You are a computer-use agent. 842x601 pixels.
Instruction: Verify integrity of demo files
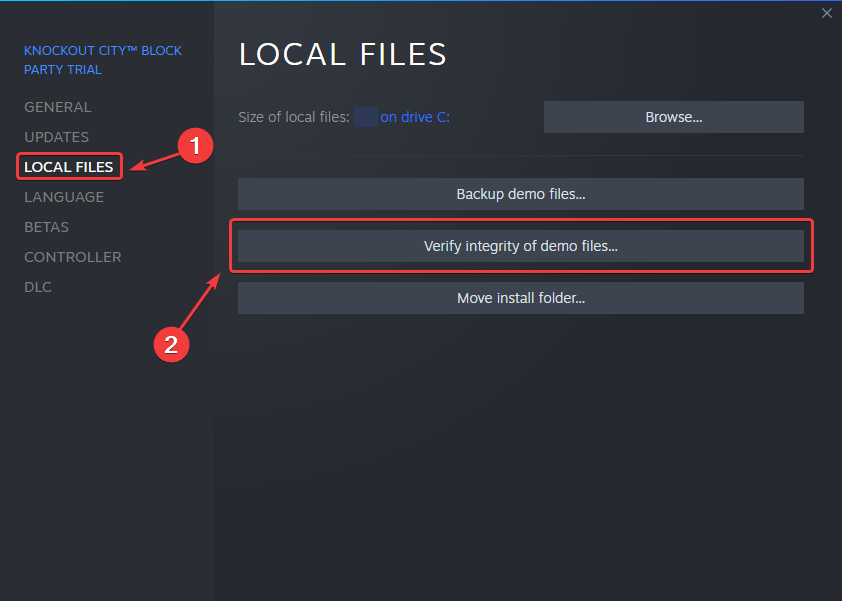click(521, 246)
